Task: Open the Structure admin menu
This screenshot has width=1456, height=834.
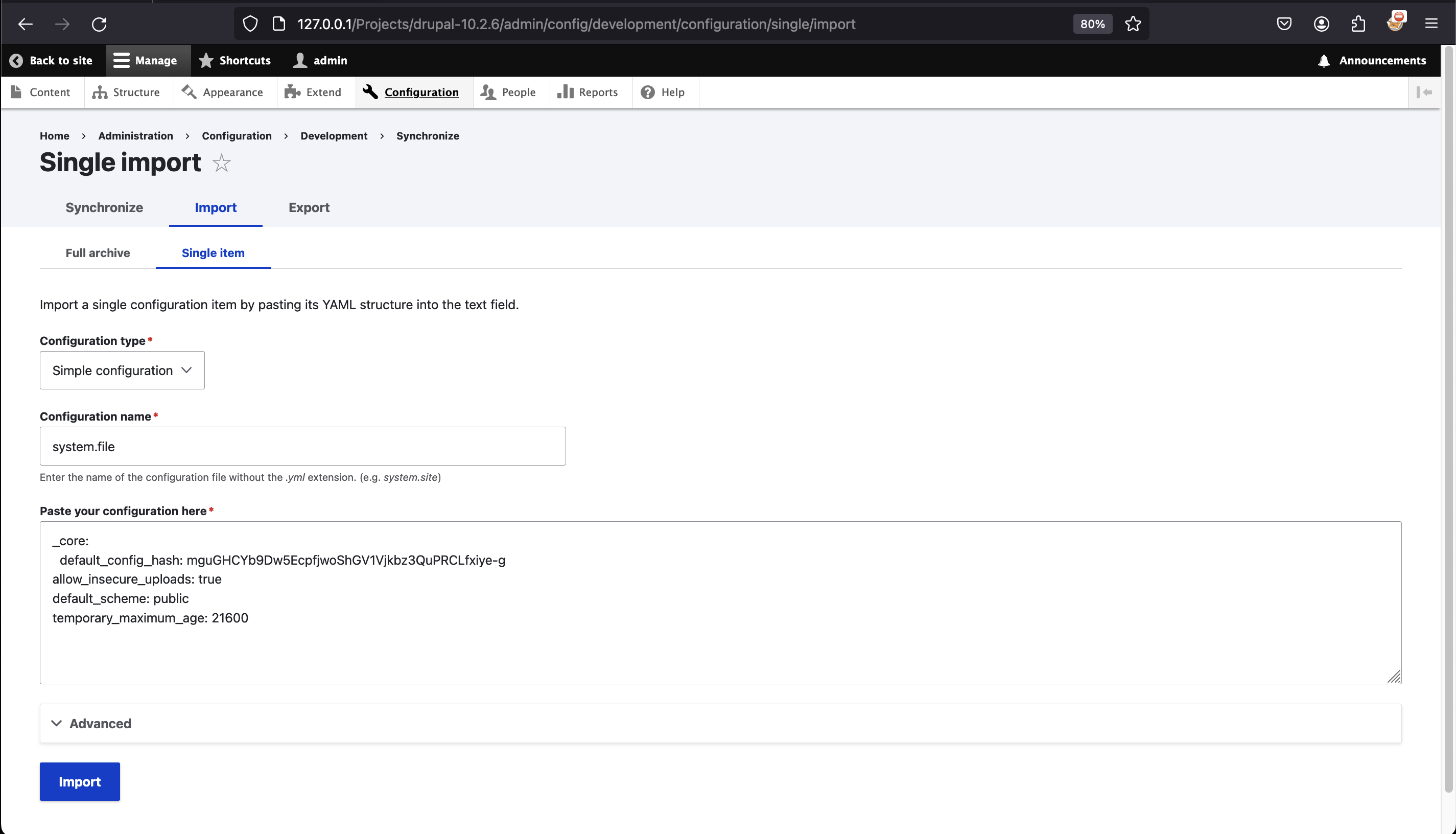Action: [127, 92]
